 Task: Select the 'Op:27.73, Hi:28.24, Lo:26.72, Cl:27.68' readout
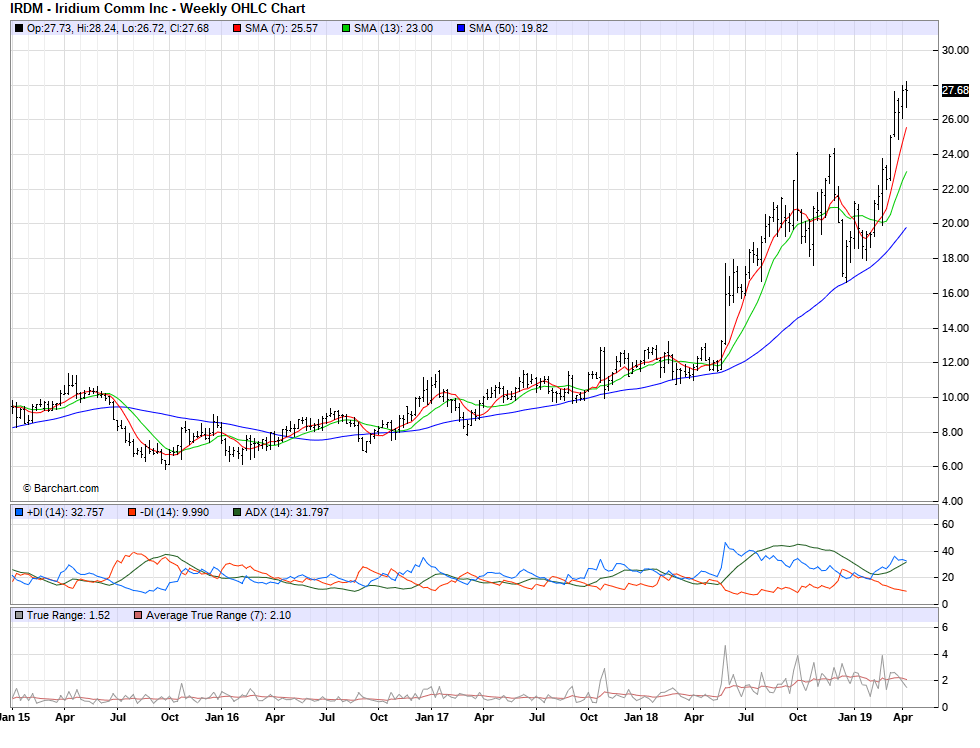point(118,28)
